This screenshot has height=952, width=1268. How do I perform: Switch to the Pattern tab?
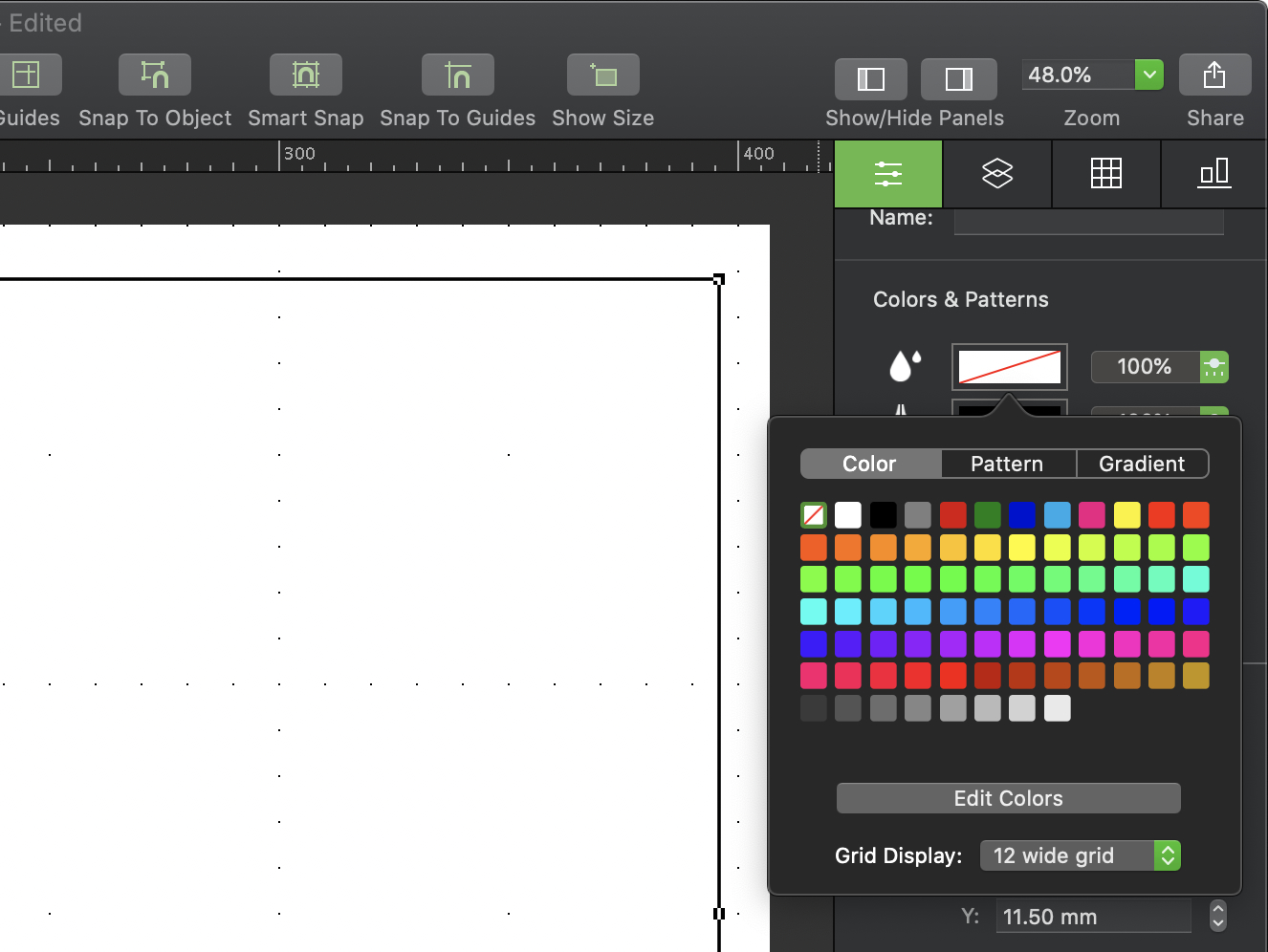pos(1007,464)
